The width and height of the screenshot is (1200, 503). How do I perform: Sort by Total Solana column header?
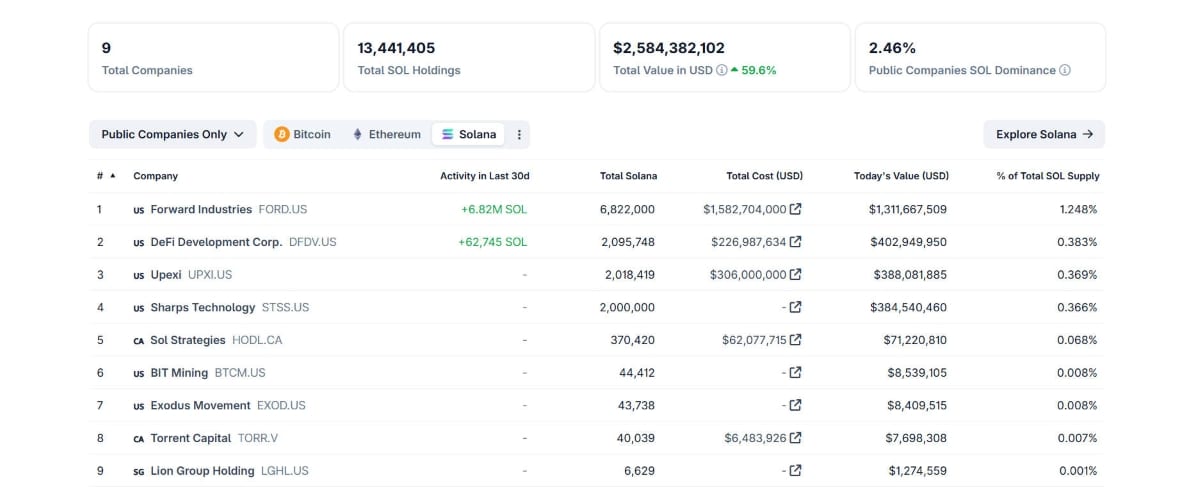click(x=628, y=176)
